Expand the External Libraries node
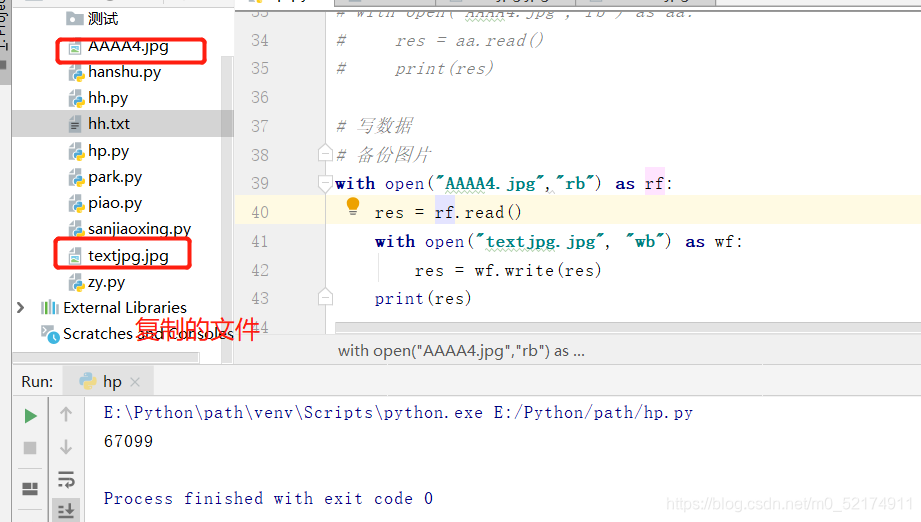 pos(21,308)
